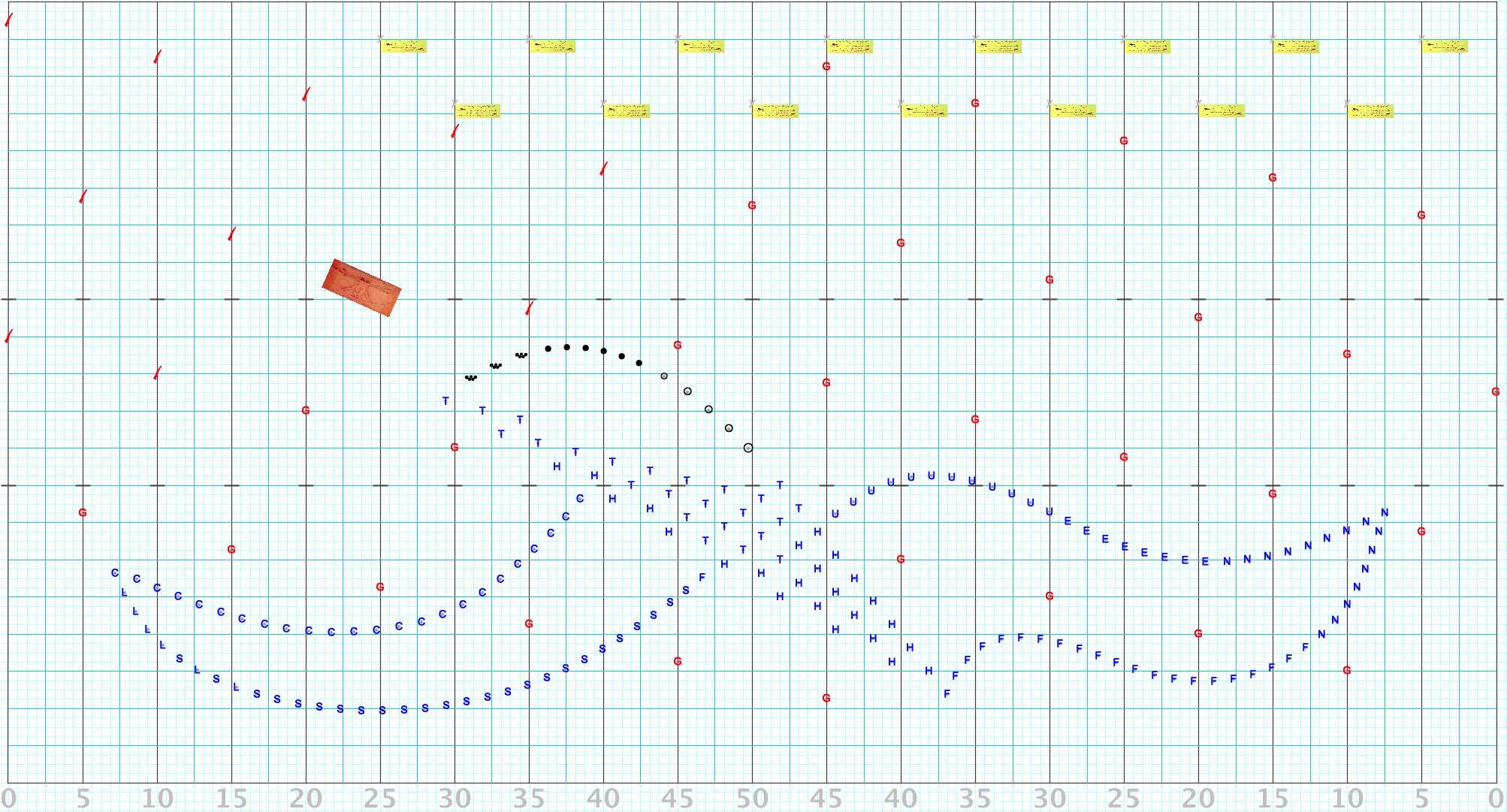Click the largest open circle on the 50 yard line
The width and height of the screenshot is (1507, 812).
pyautogui.click(x=748, y=448)
